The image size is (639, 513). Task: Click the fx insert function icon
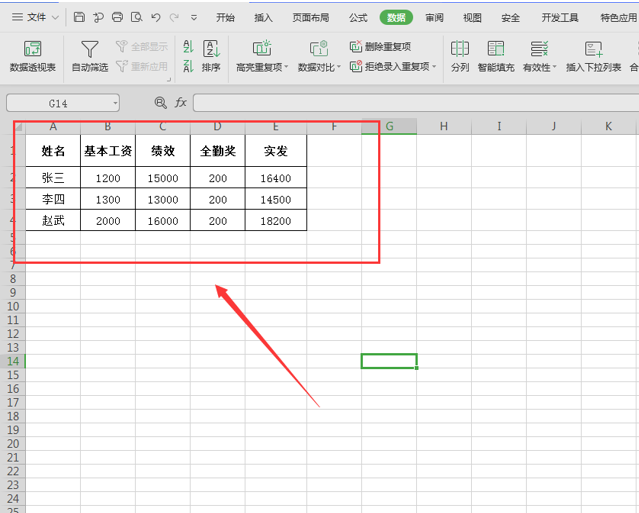[x=181, y=102]
